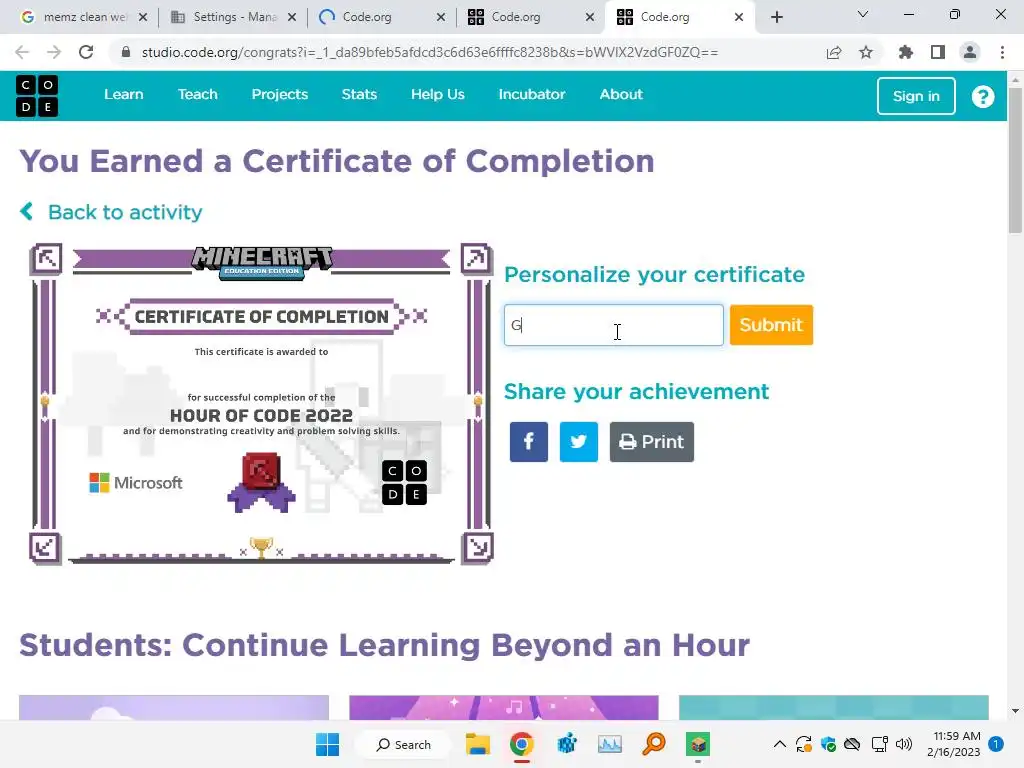1024x768 pixels.
Task: Open the Learn menu item
Action: (x=123, y=95)
